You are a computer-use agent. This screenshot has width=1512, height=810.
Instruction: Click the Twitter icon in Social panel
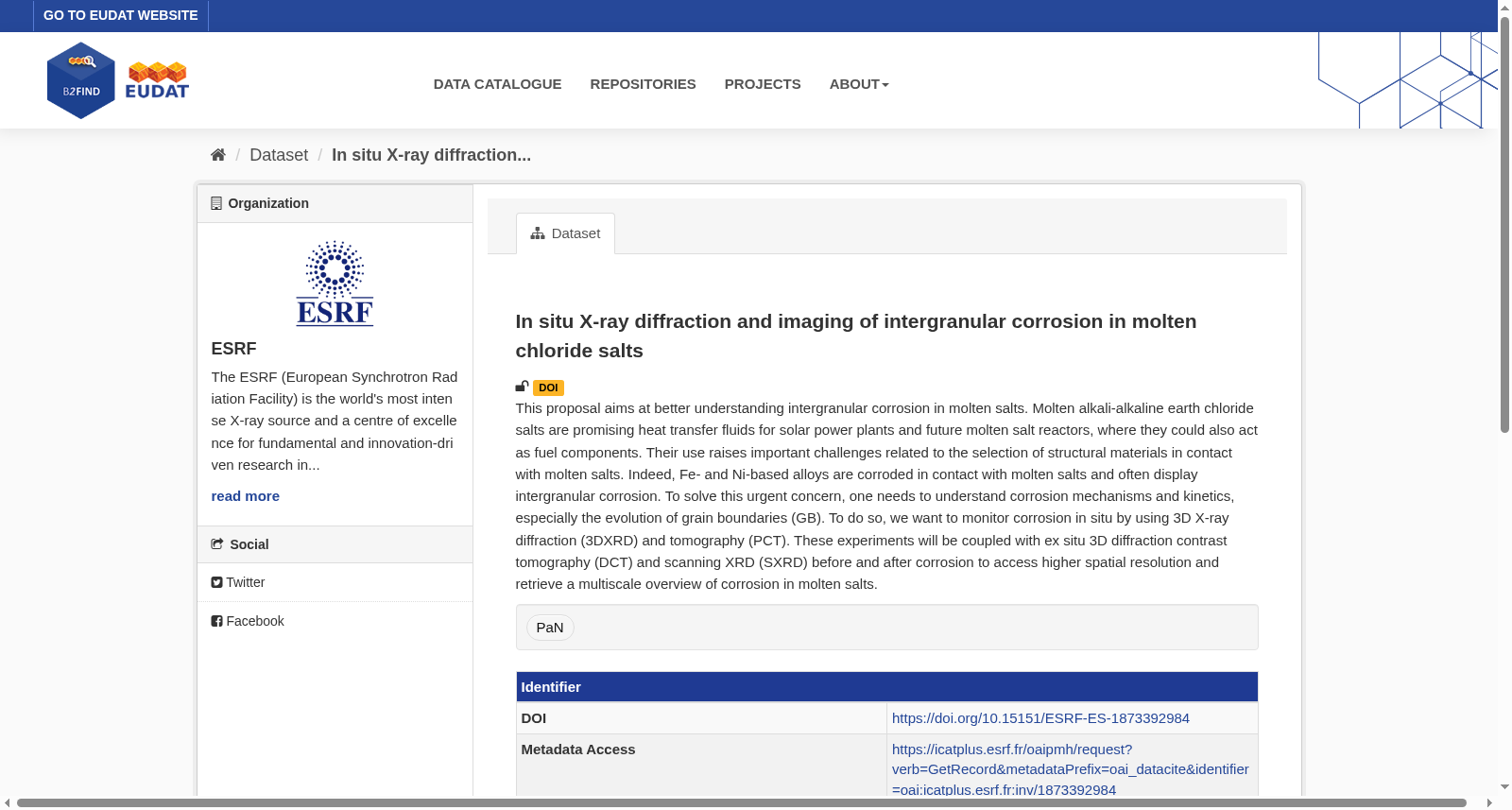click(x=216, y=582)
